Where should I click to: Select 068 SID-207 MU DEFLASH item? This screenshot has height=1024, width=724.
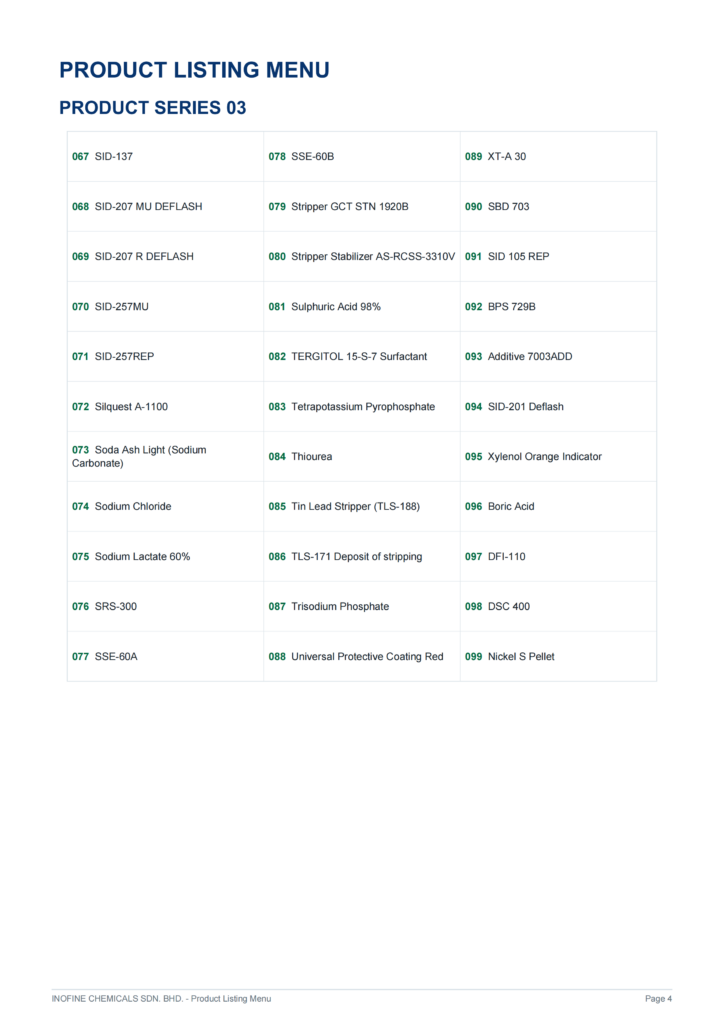(x=137, y=206)
